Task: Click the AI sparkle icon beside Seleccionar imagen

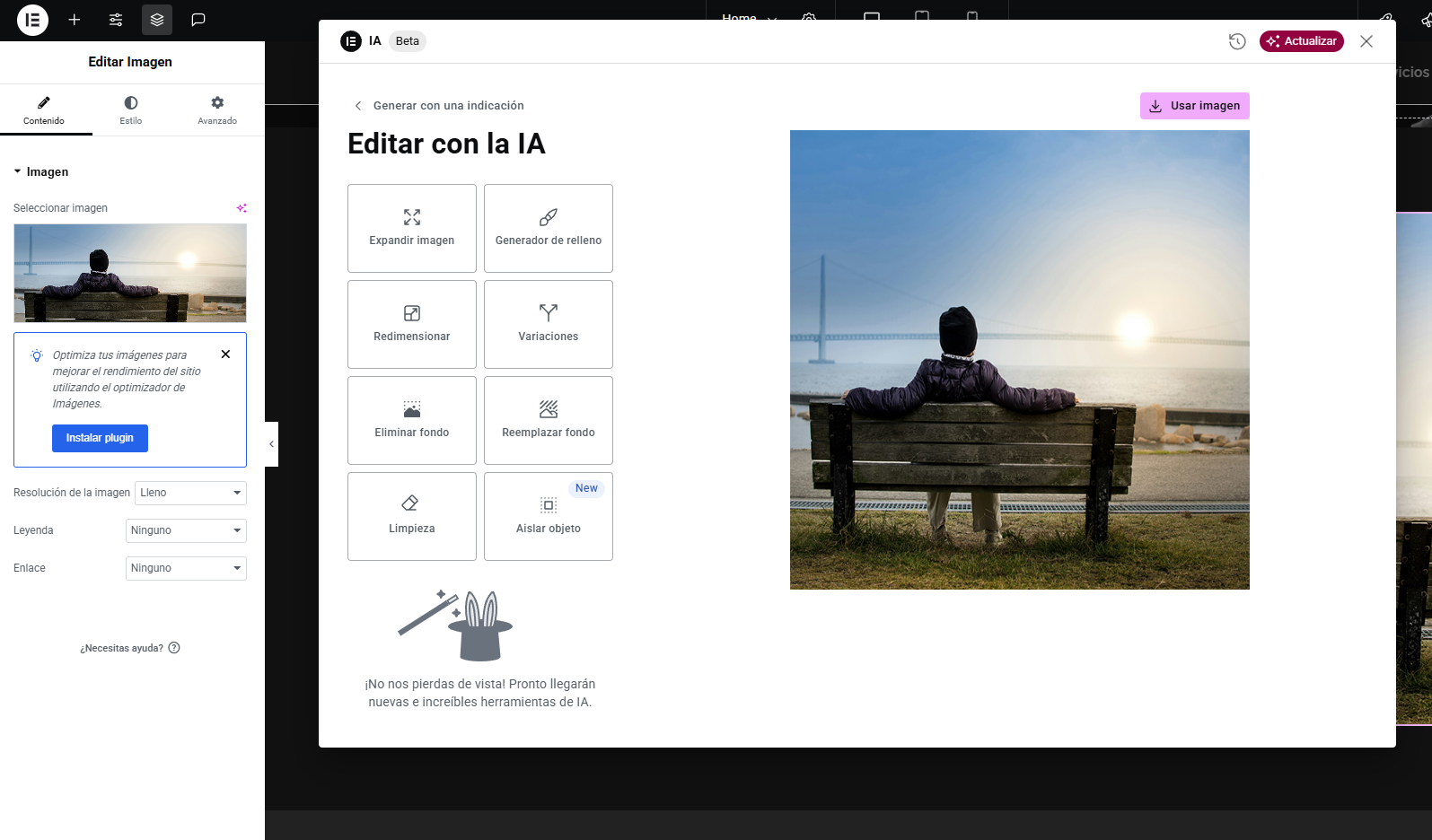Action: 241,208
